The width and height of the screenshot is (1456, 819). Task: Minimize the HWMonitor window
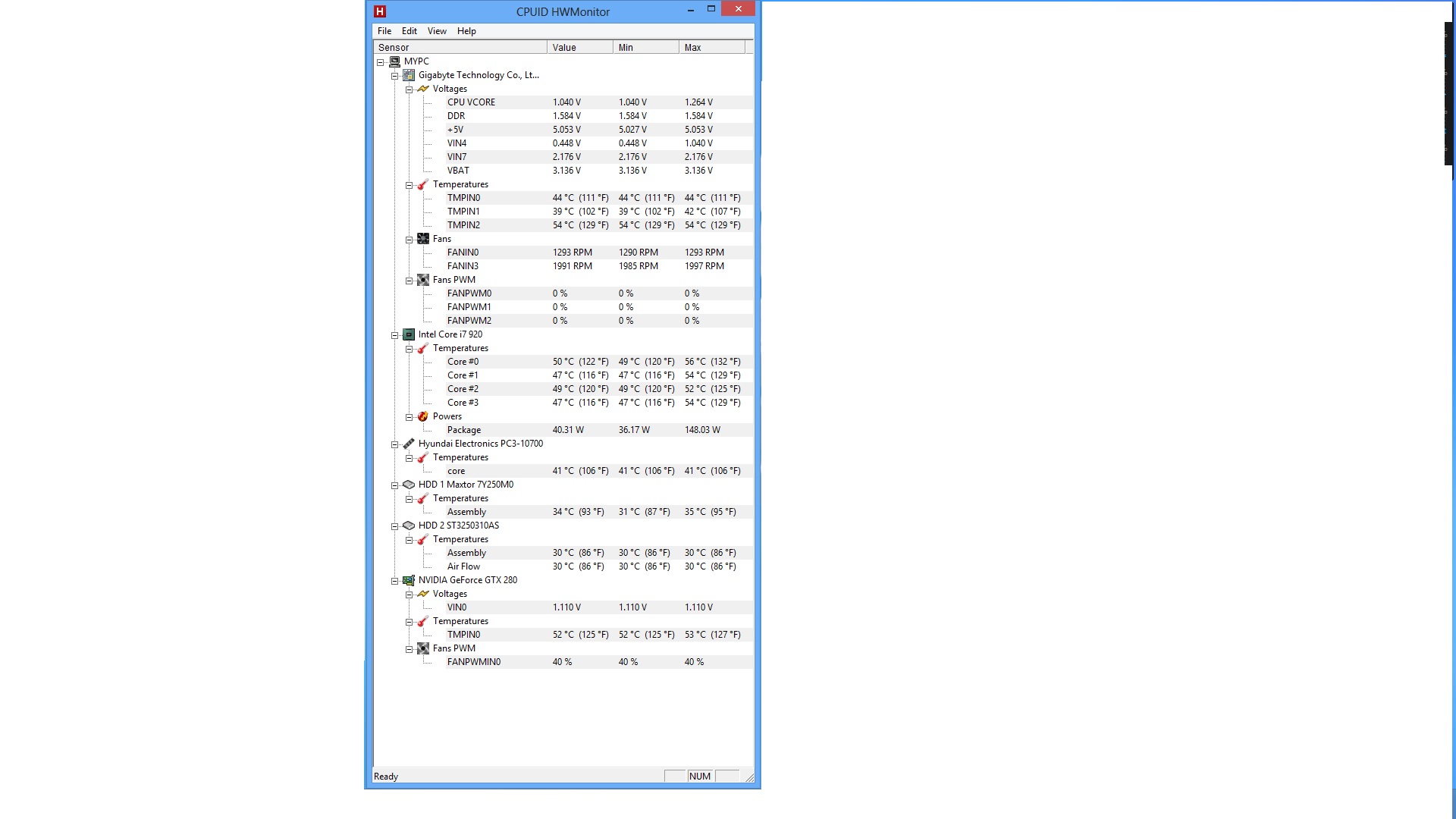click(691, 10)
